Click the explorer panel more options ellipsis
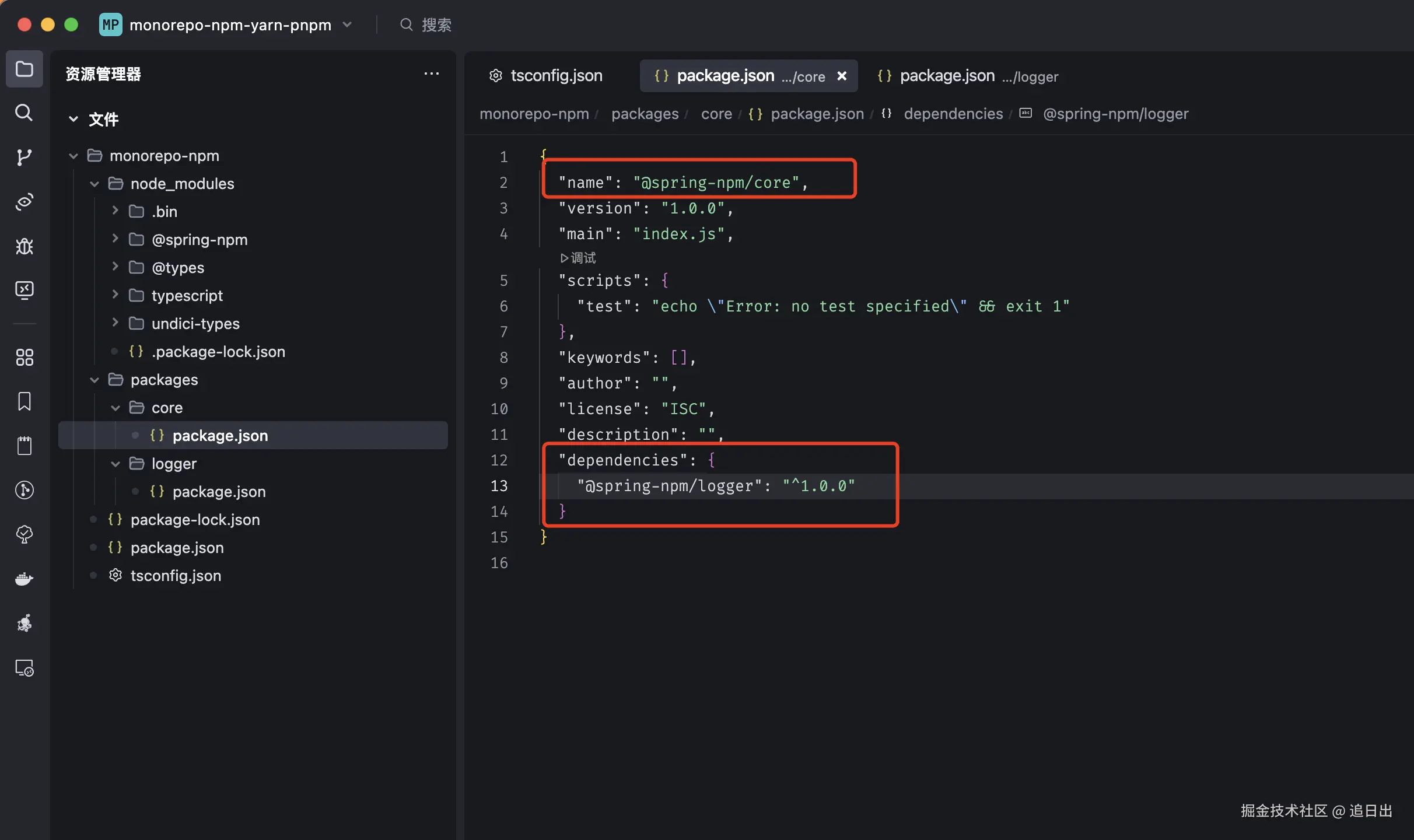1414x840 pixels. (x=431, y=73)
